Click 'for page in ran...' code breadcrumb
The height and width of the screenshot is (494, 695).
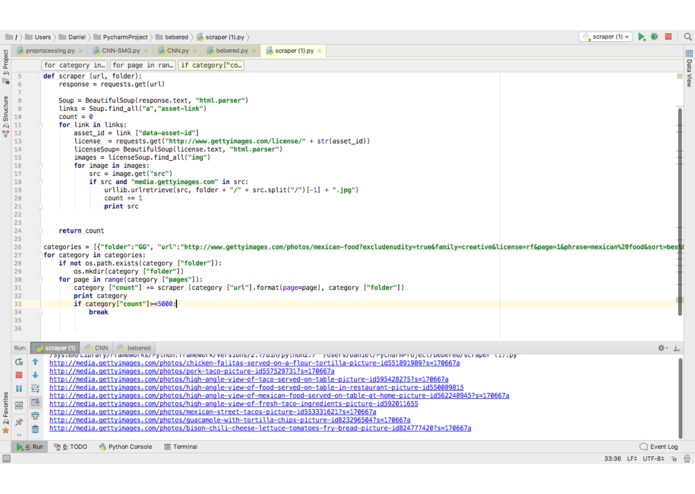pos(143,65)
